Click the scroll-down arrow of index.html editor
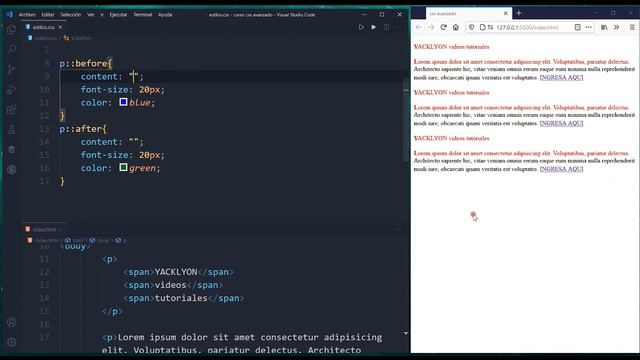Image resolution: width=640 pixels, height=360 pixels. tap(406, 333)
